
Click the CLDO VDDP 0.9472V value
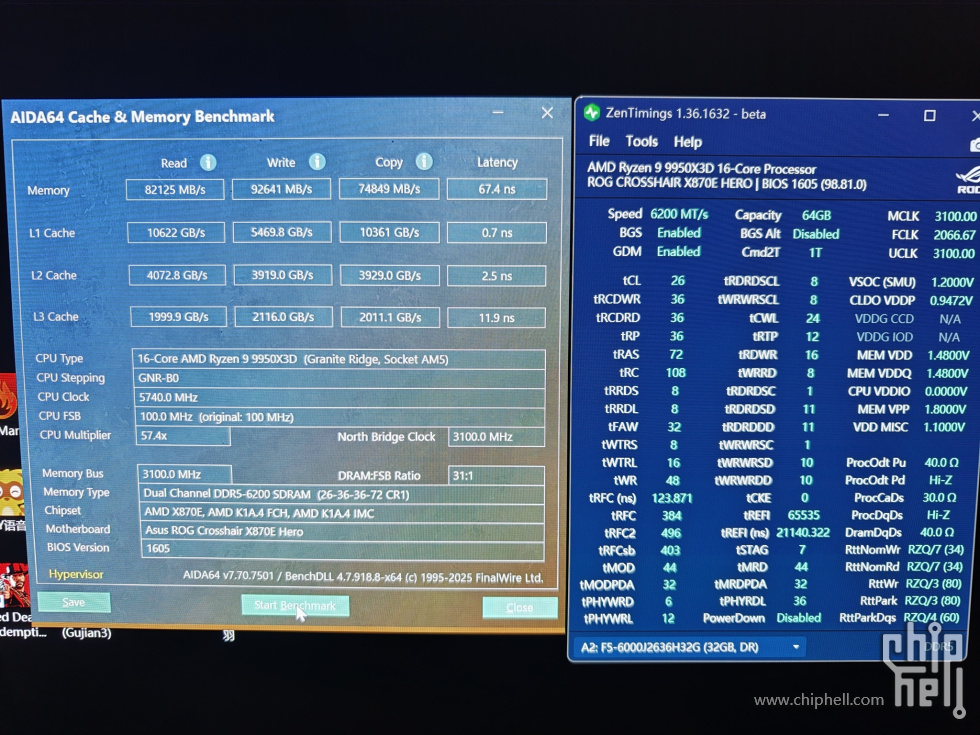(x=951, y=301)
